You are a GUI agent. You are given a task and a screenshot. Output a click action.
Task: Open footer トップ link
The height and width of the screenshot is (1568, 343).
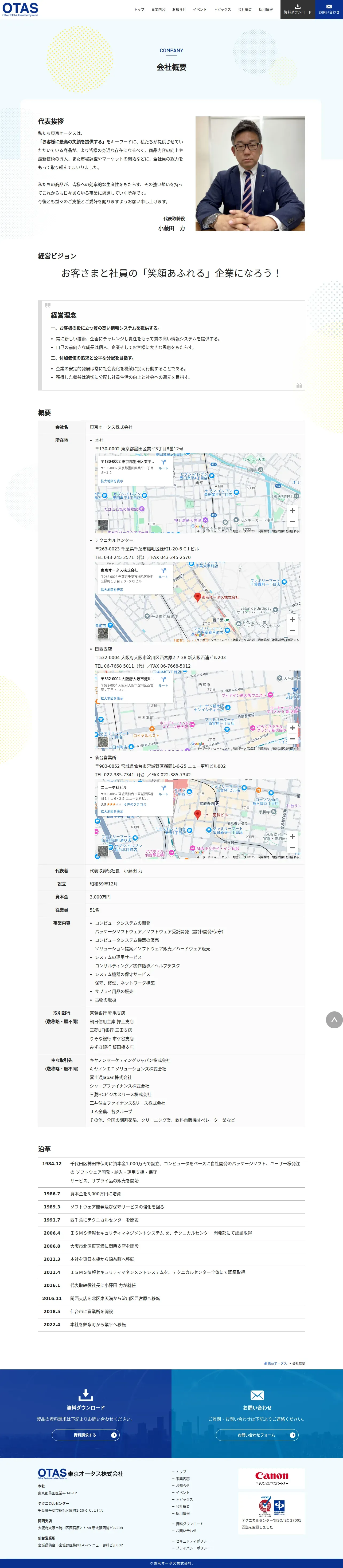[x=180, y=1472]
